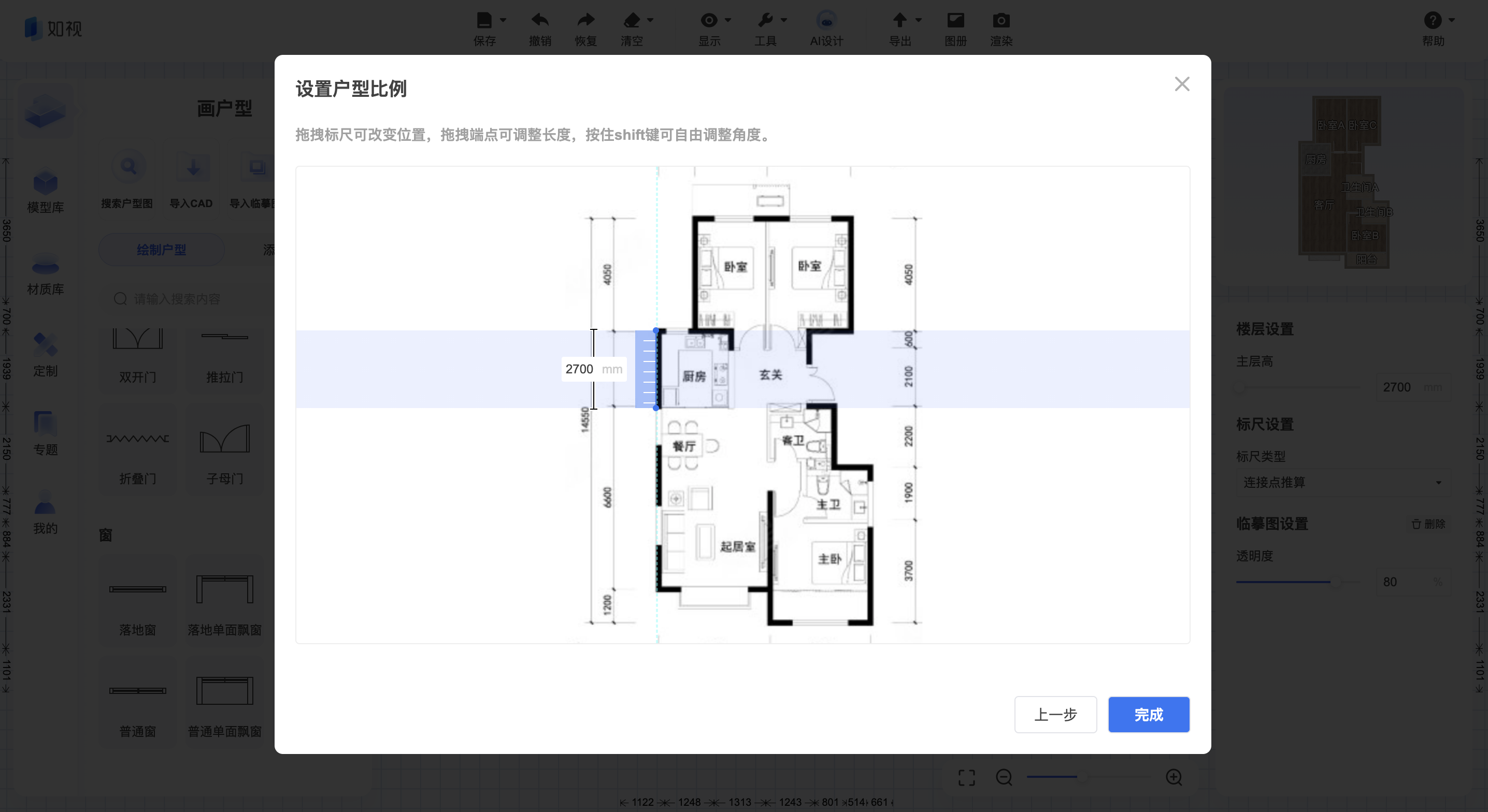The width and height of the screenshot is (1488, 812).
Task: Expand the 清空 dropdown arrow
Action: 650,20
